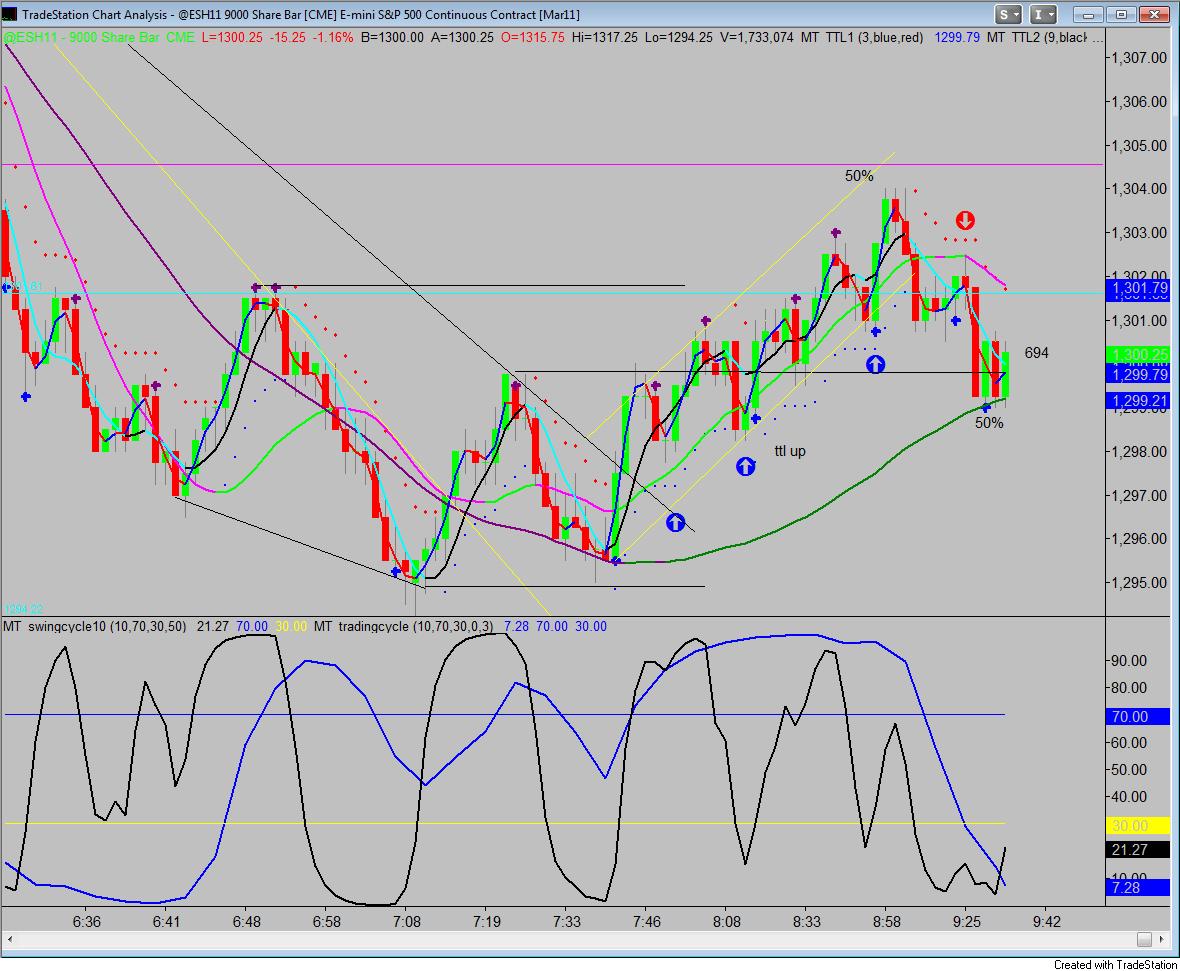This screenshot has width=1180, height=971.
Task: Select the blue up-arrow beside 'ttl up'
Action: [745, 467]
